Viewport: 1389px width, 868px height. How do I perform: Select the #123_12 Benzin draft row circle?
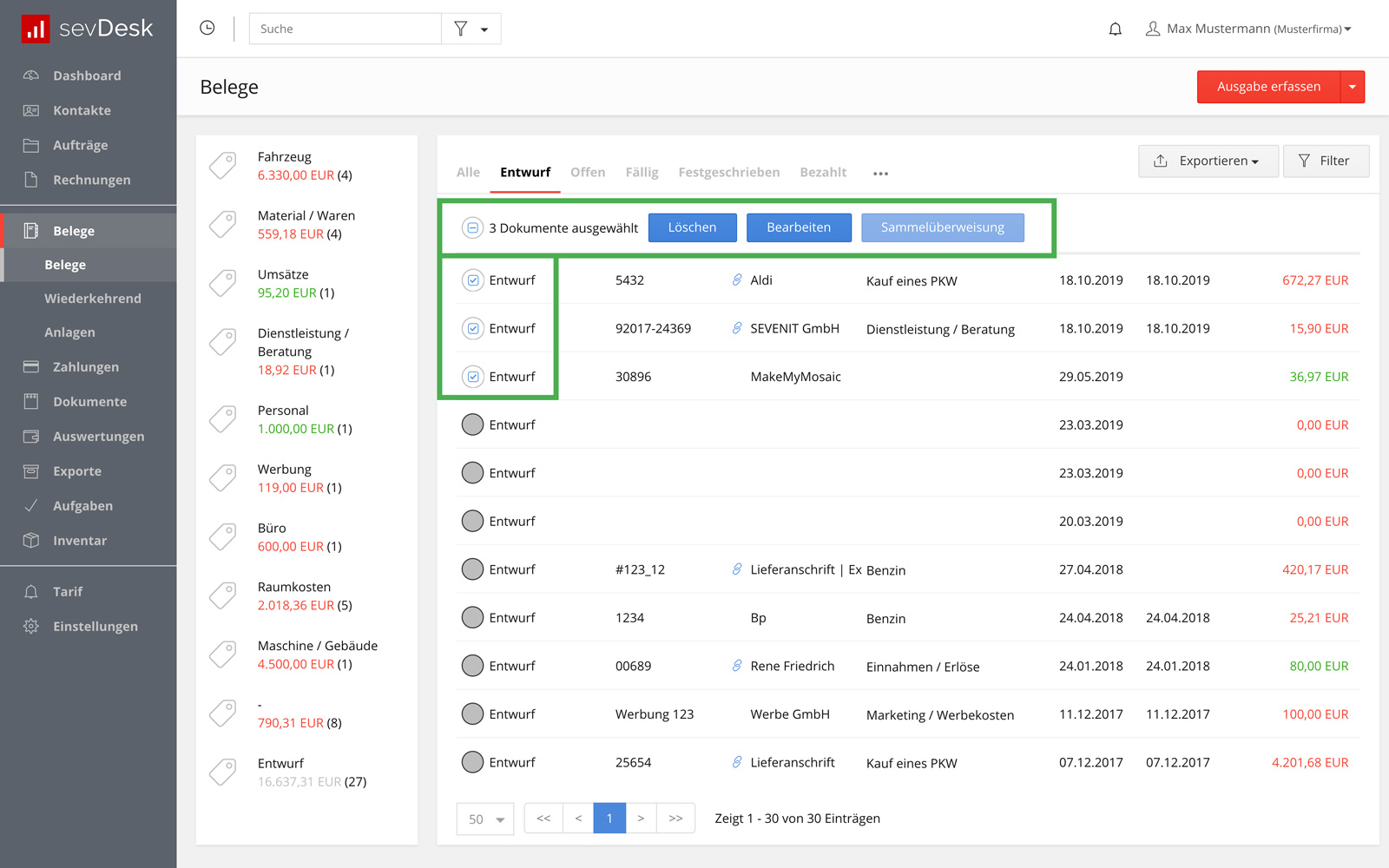(472, 569)
